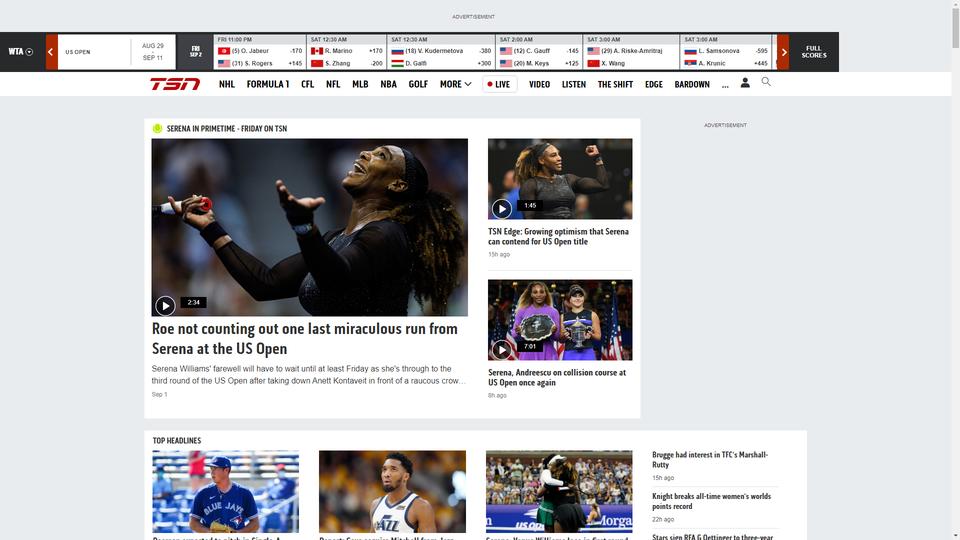960x540 pixels.
Task: Open the LISTEN page
Action: (x=574, y=84)
